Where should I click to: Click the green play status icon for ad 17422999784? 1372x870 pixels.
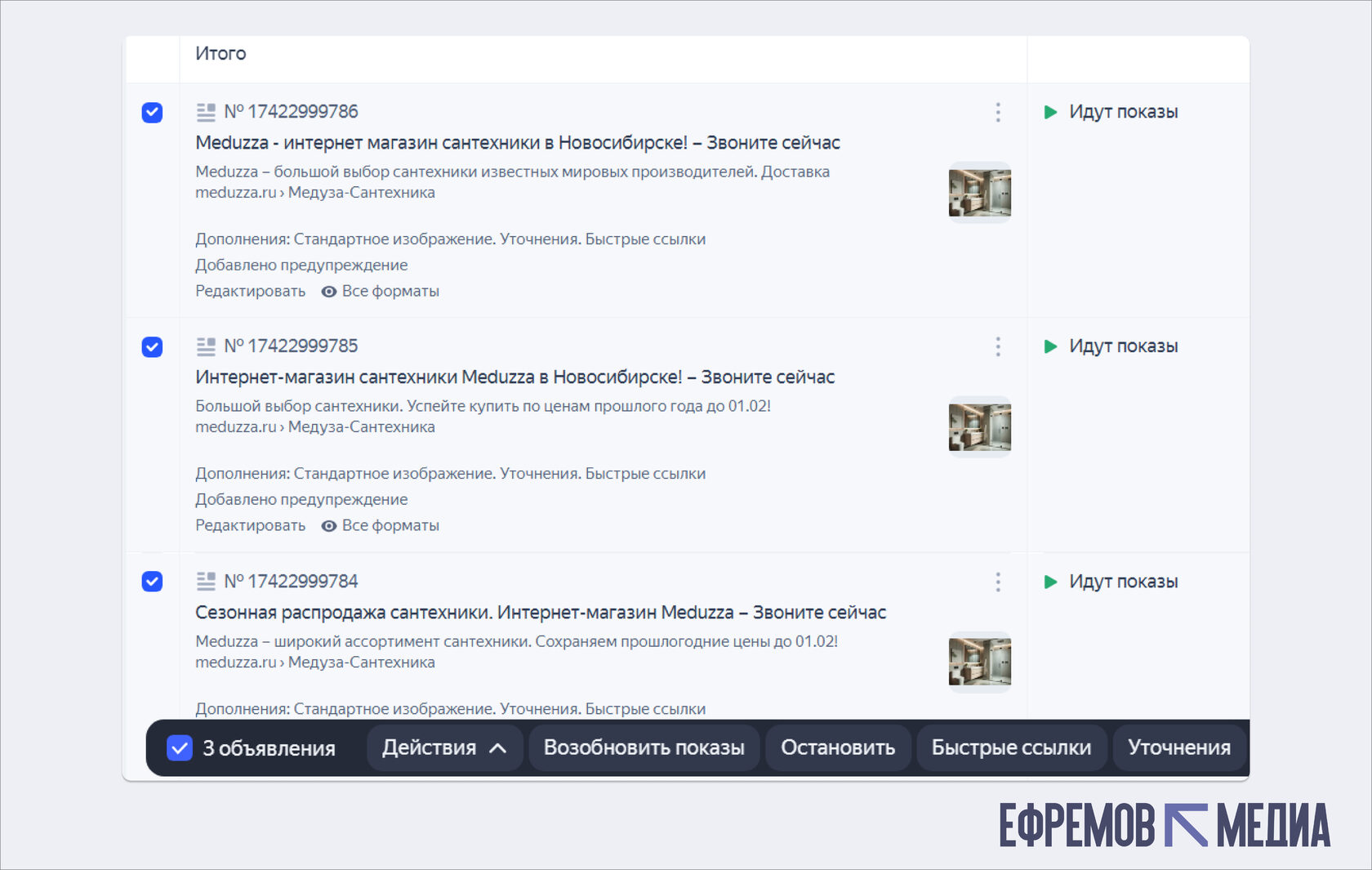click(x=1051, y=582)
